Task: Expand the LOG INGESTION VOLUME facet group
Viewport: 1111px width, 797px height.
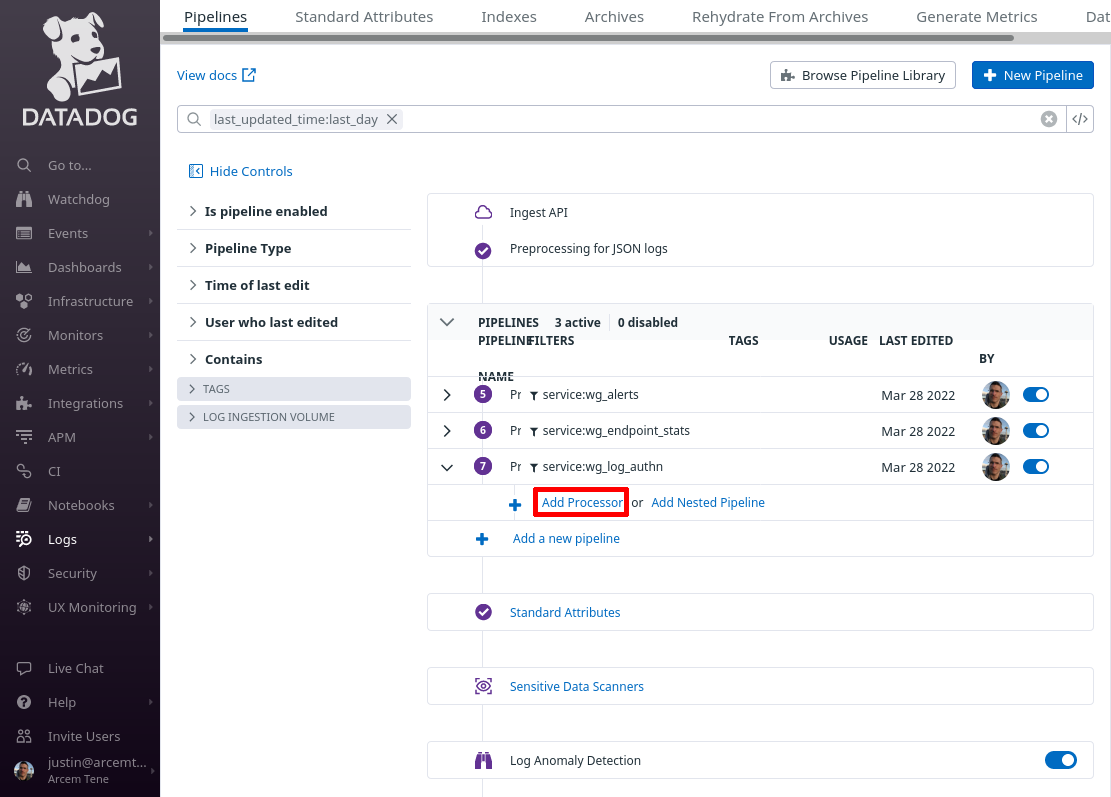Action: click(x=294, y=417)
